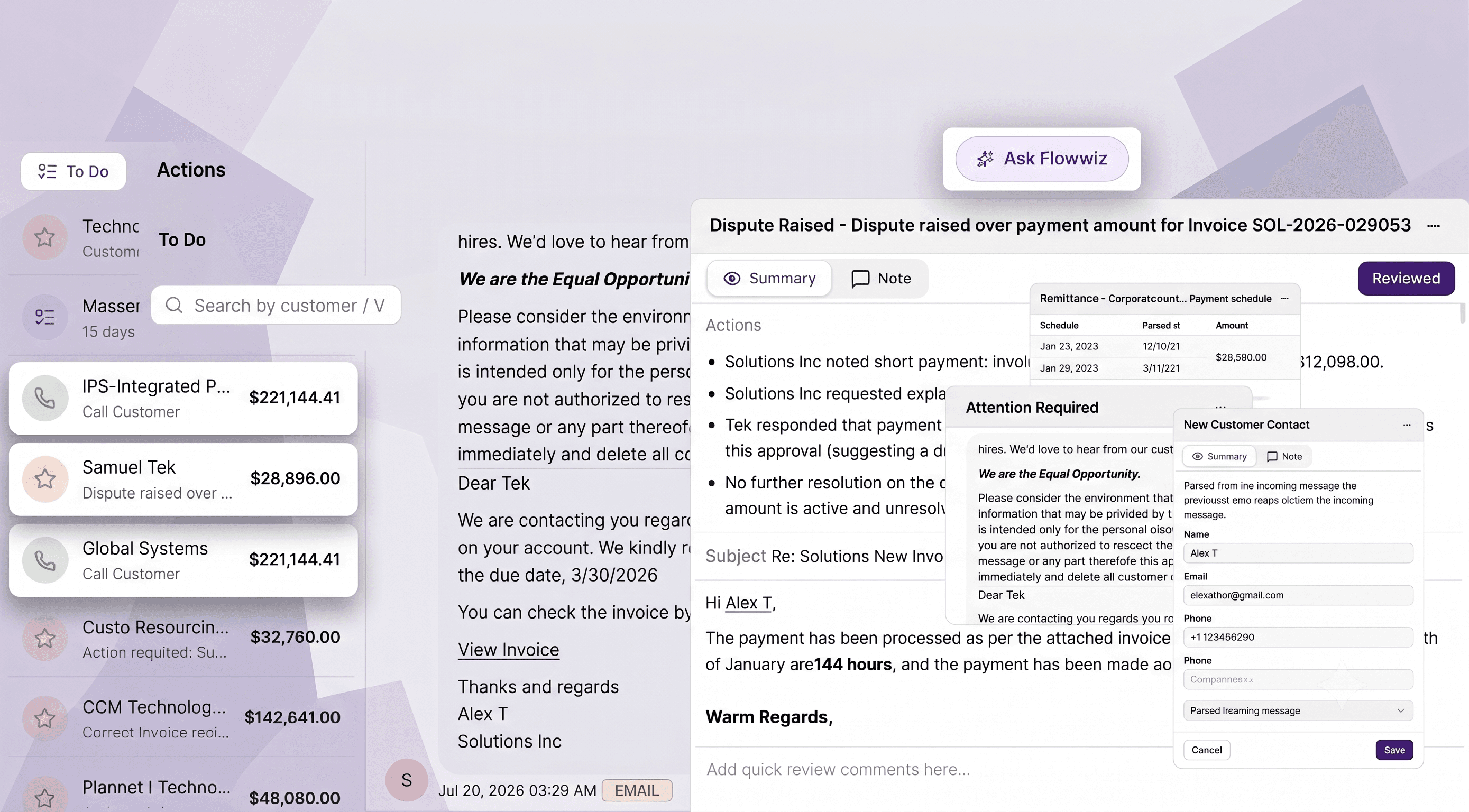This screenshot has width=1469, height=812.
Task: Follow the View Invoice link
Action: point(508,650)
